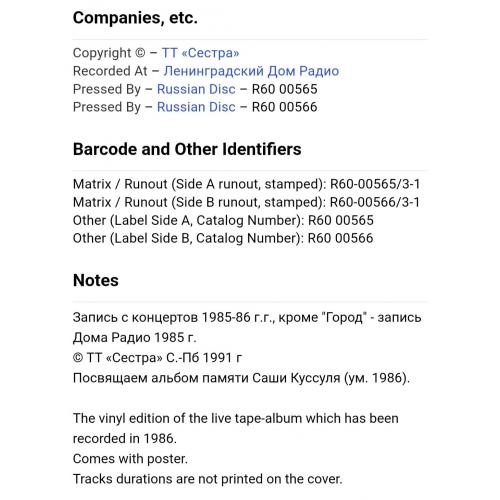Click the Tracks durations note line
The height and width of the screenshot is (500, 500).
click(207, 479)
